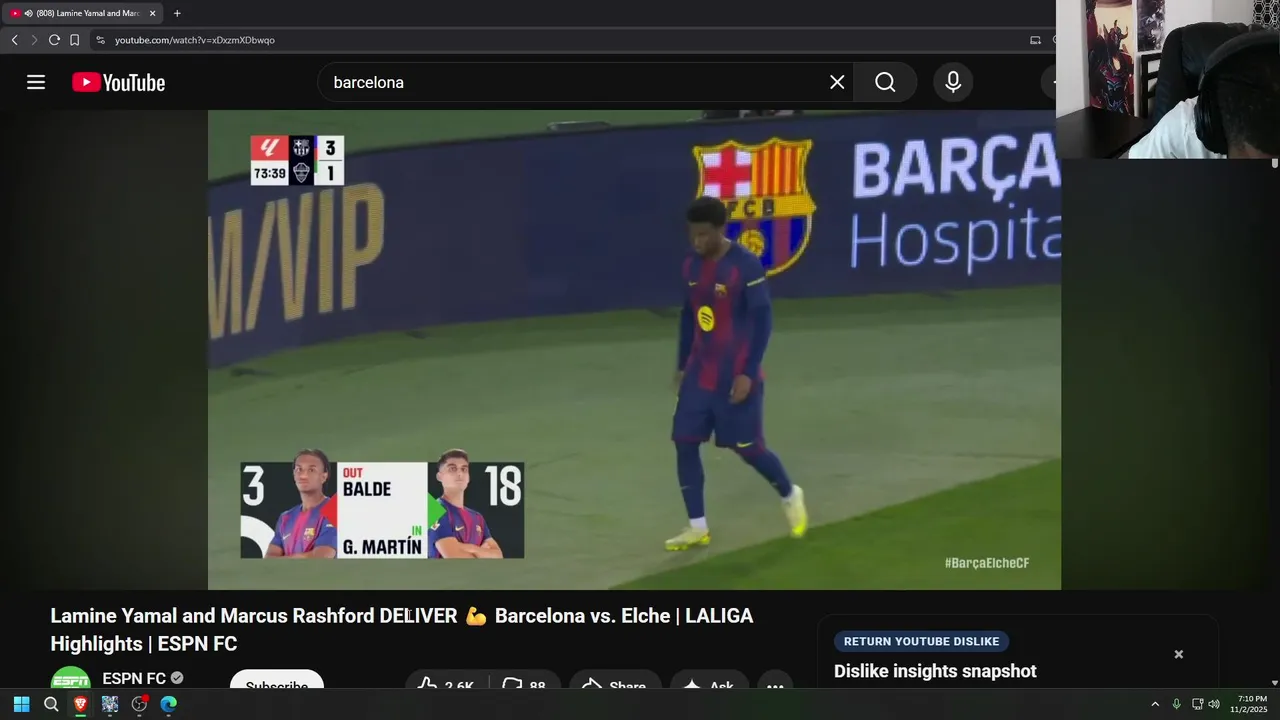Open ESPN FC channel name link
The height and width of the screenshot is (720, 1280).
(134, 678)
